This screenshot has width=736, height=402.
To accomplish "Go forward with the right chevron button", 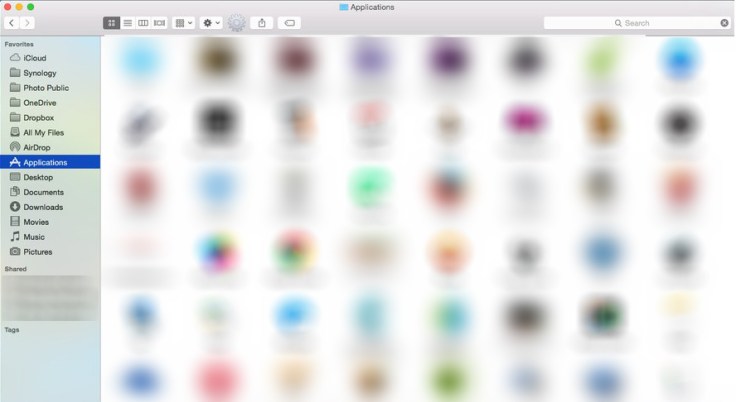I will coord(27,23).
